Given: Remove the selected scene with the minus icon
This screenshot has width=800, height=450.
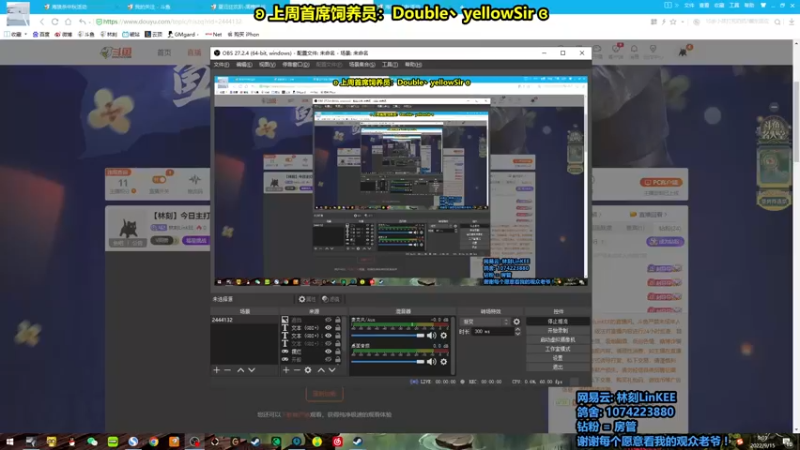Looking at the screenshot, I should pos(228,370).
